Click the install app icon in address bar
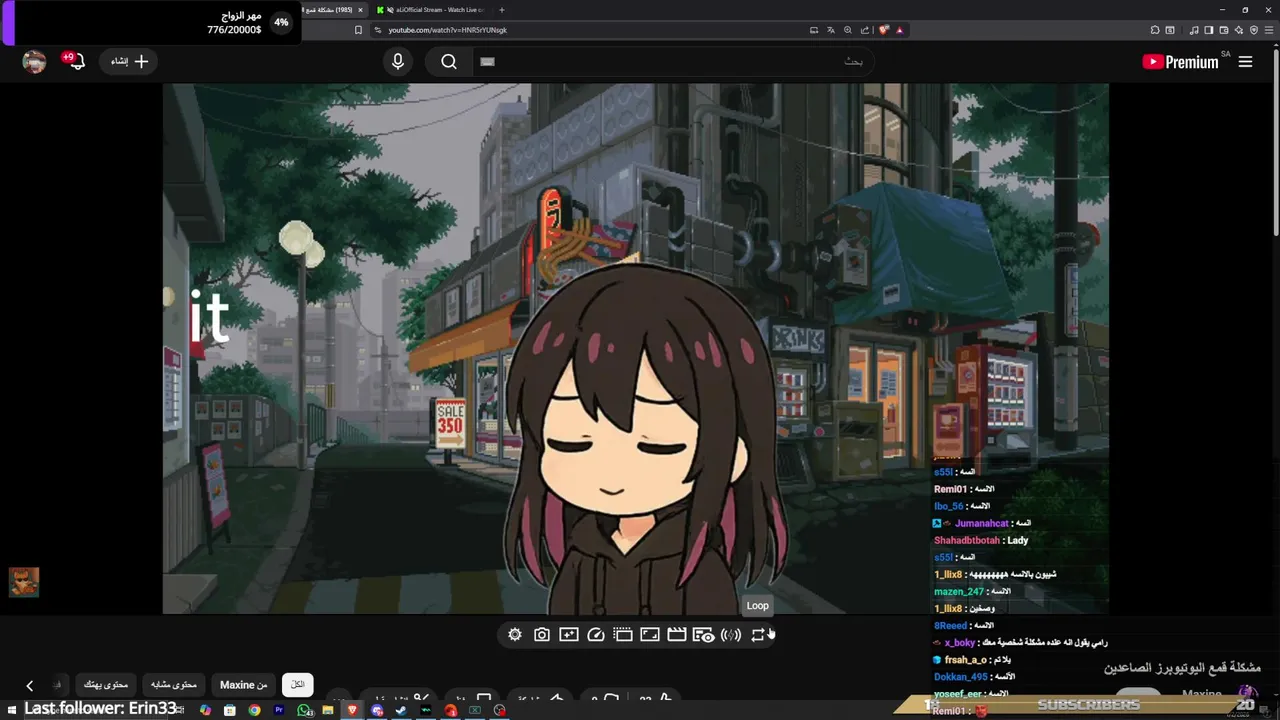Viewport: 1280px width, 720px height. (814, 30)
